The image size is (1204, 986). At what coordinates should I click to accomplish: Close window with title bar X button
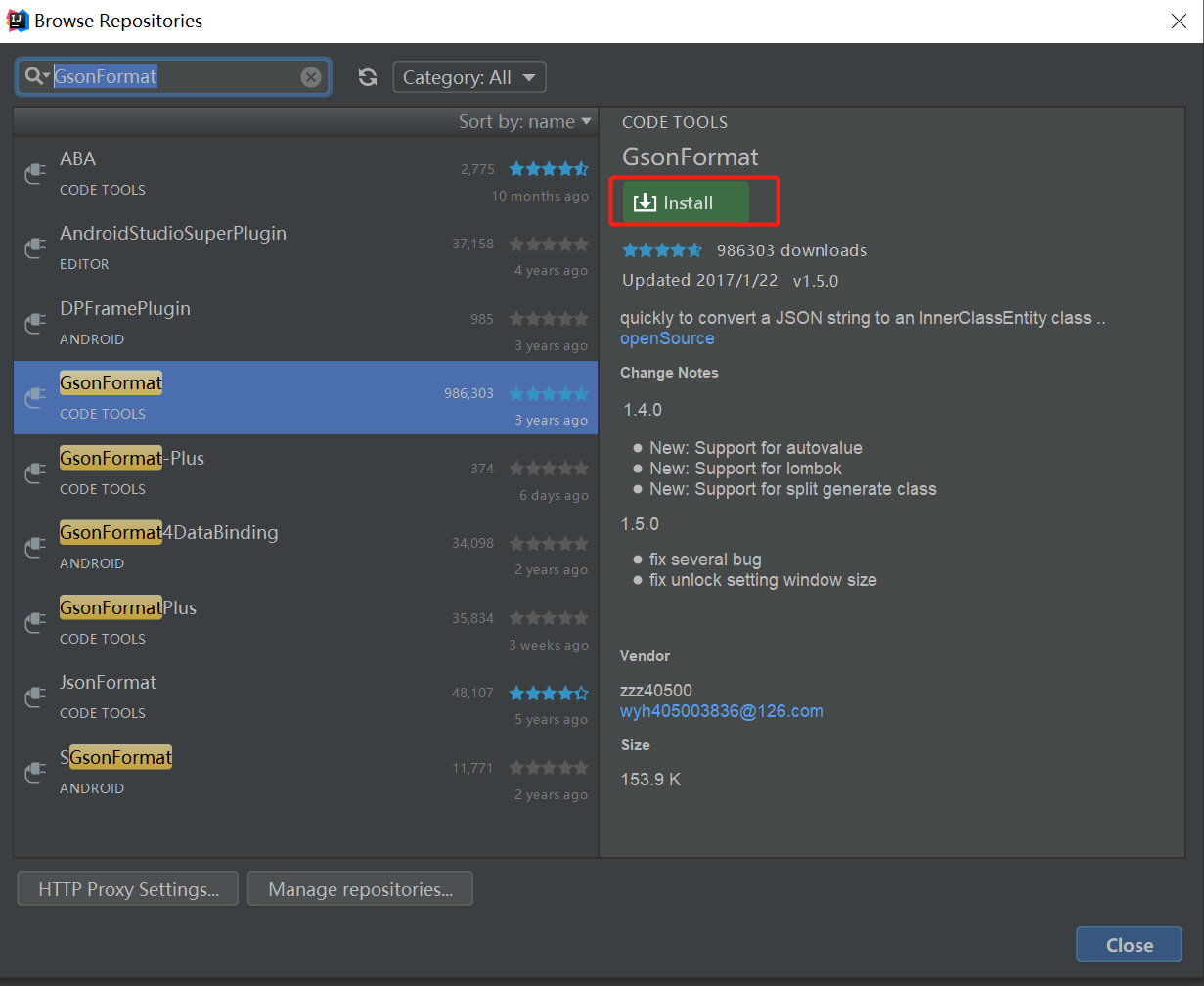[x=1180, y=21]
